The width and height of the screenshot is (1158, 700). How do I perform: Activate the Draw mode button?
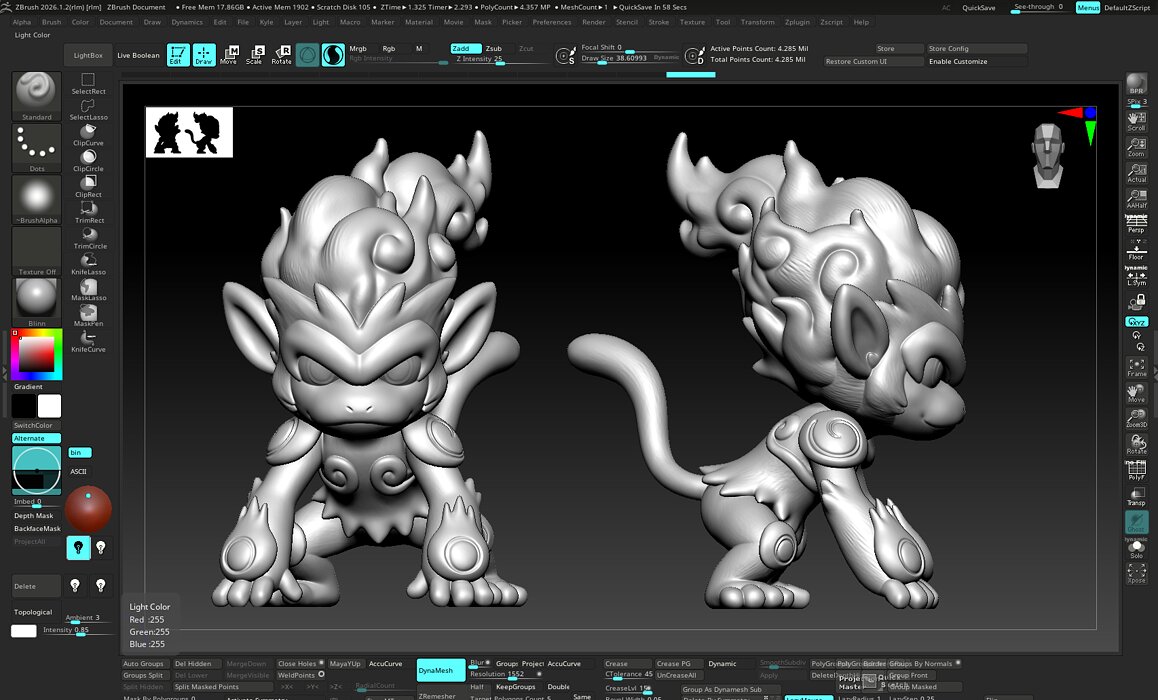click(x=204, y=55)
